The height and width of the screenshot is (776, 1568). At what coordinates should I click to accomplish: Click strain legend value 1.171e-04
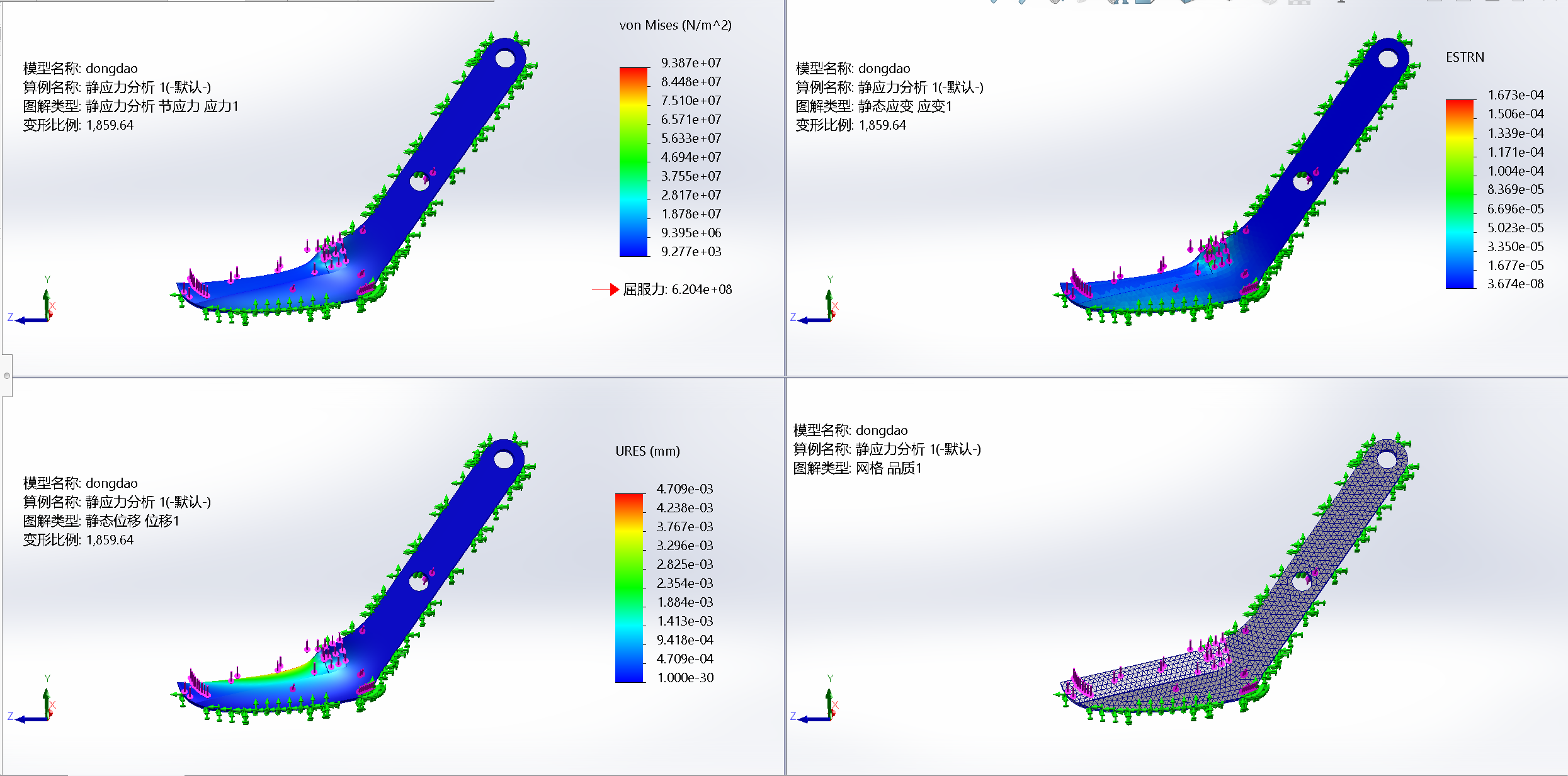pos(1516,152)
